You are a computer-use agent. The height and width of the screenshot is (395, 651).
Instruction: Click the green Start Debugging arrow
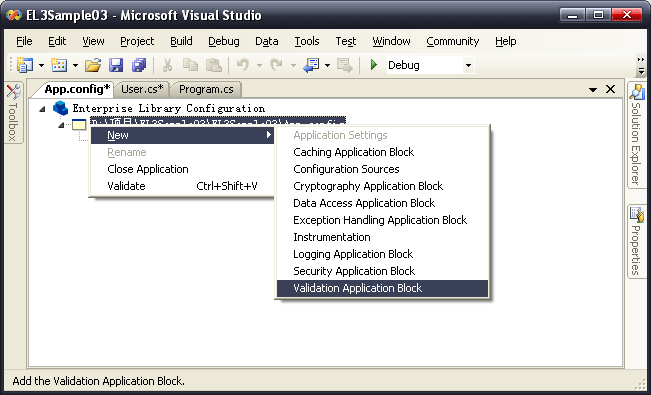click(x=374, y=65)
